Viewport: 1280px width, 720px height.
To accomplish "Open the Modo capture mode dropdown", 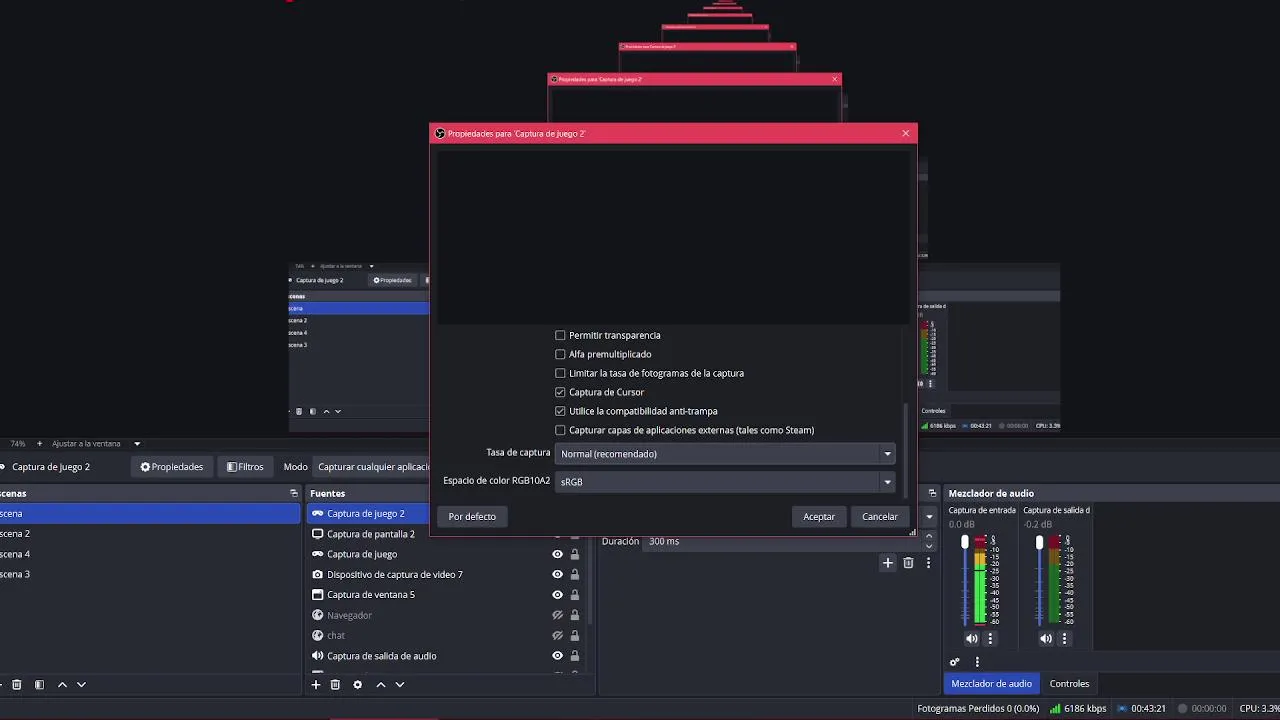I will coord(373,467).
